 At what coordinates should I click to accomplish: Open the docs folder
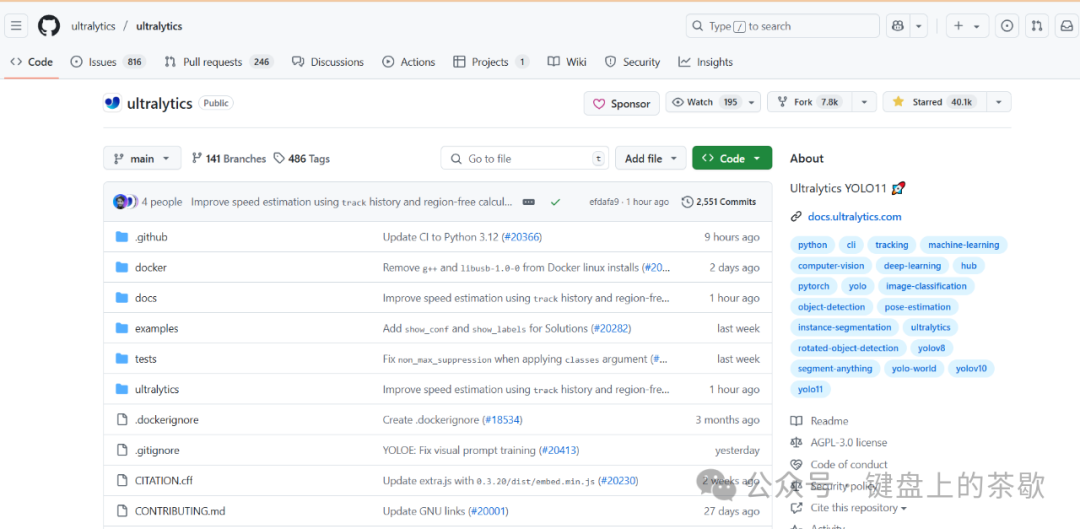pos(146,298)
